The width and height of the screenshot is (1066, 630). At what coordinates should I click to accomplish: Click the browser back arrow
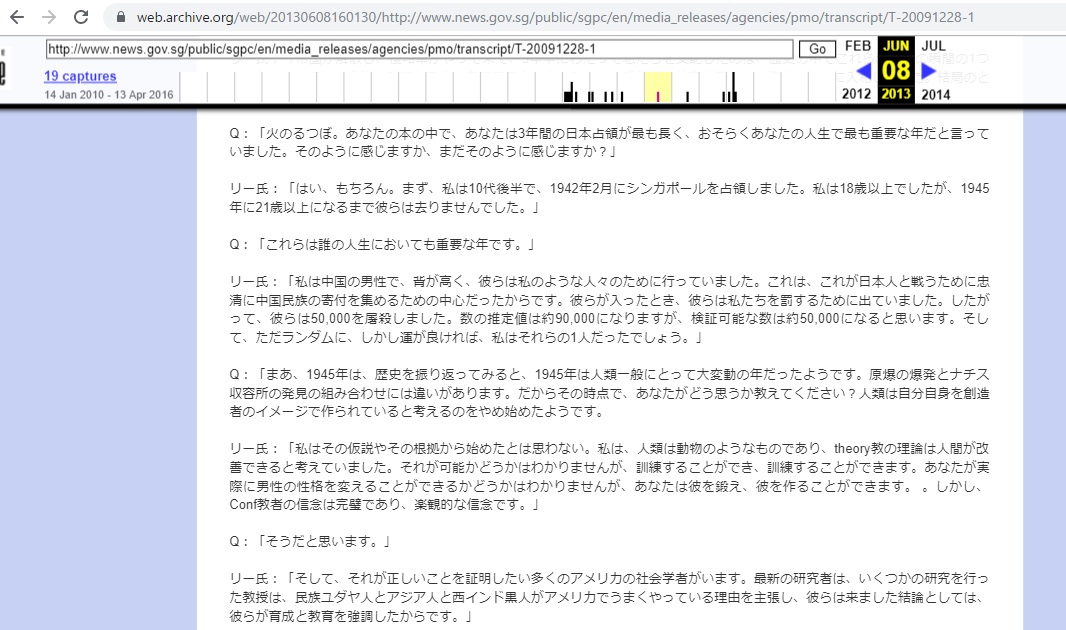(x=17, y=17)
